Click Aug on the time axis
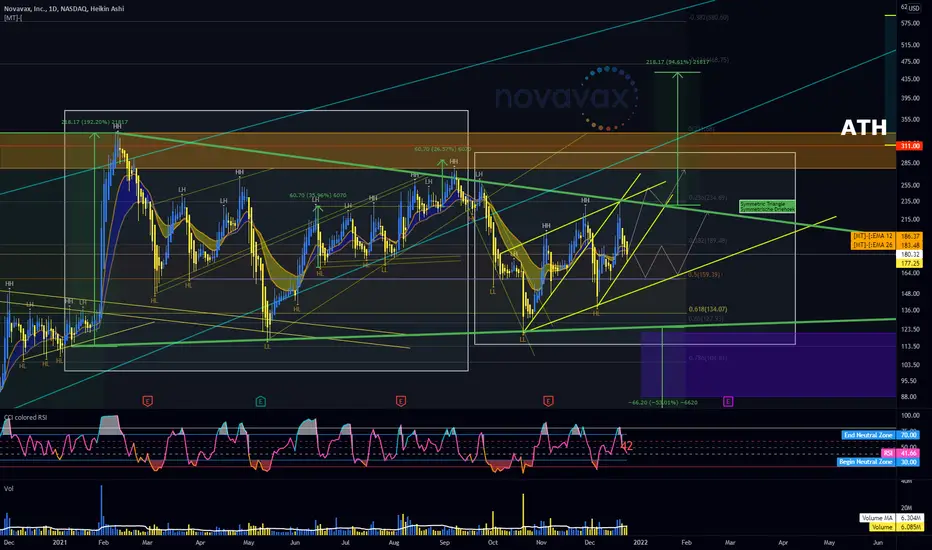The image size is (932, 550). pyautogui.click(x=393, y=542)
